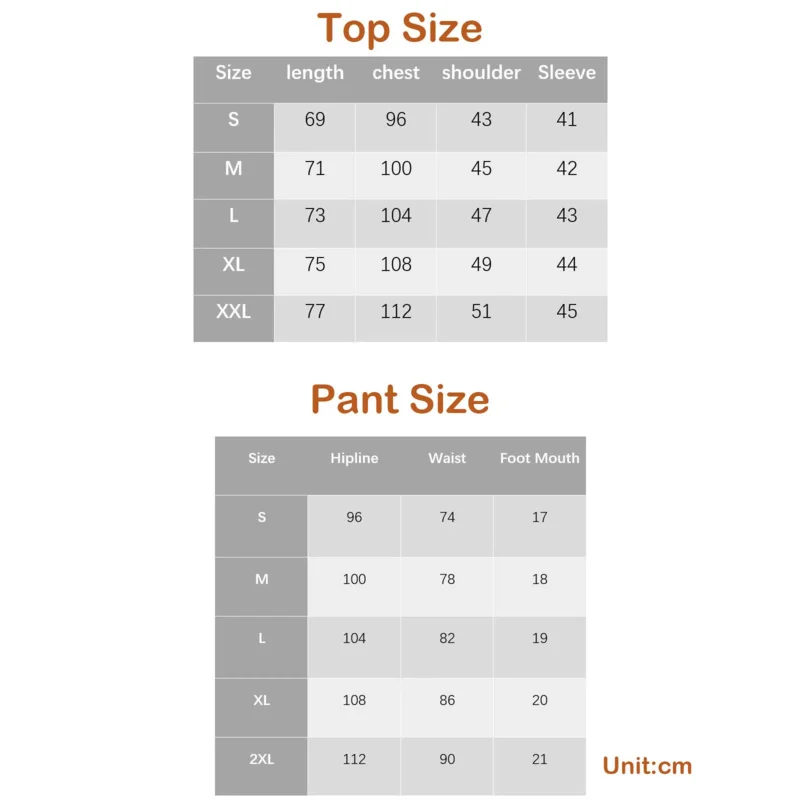Select the "length" column header in top table
The width and height of the screenshot is (800, 800).
(315, 73)
